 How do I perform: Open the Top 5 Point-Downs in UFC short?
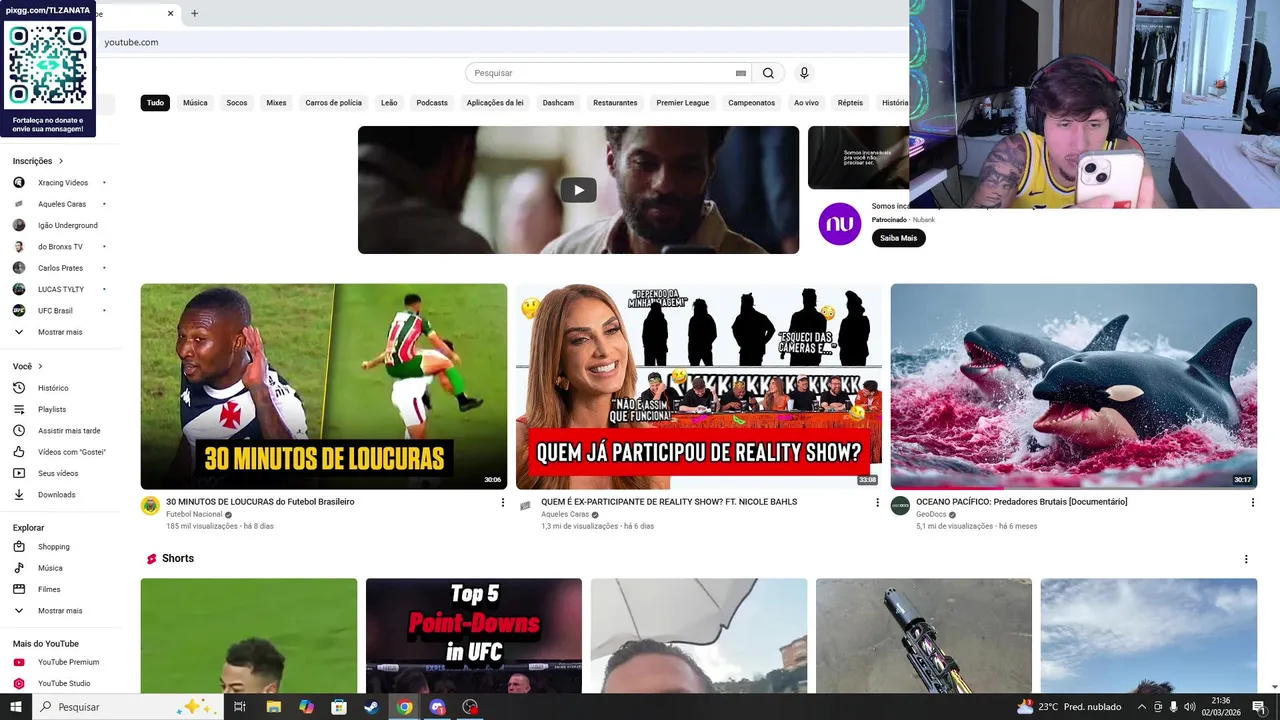[474, 636]
